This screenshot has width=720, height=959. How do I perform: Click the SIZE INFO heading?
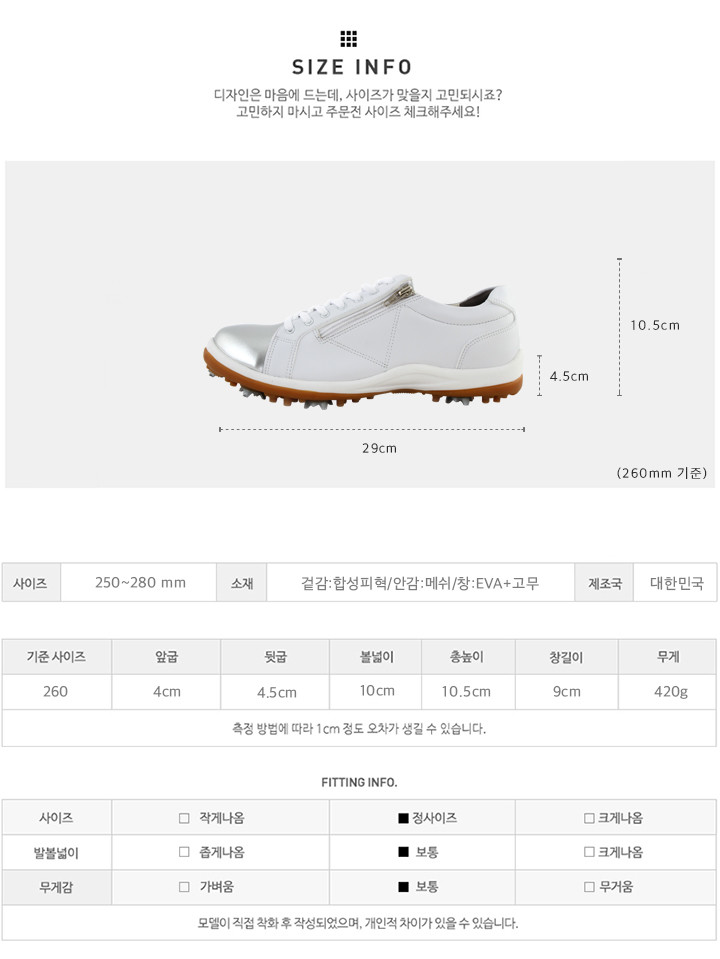pos(352,67)
